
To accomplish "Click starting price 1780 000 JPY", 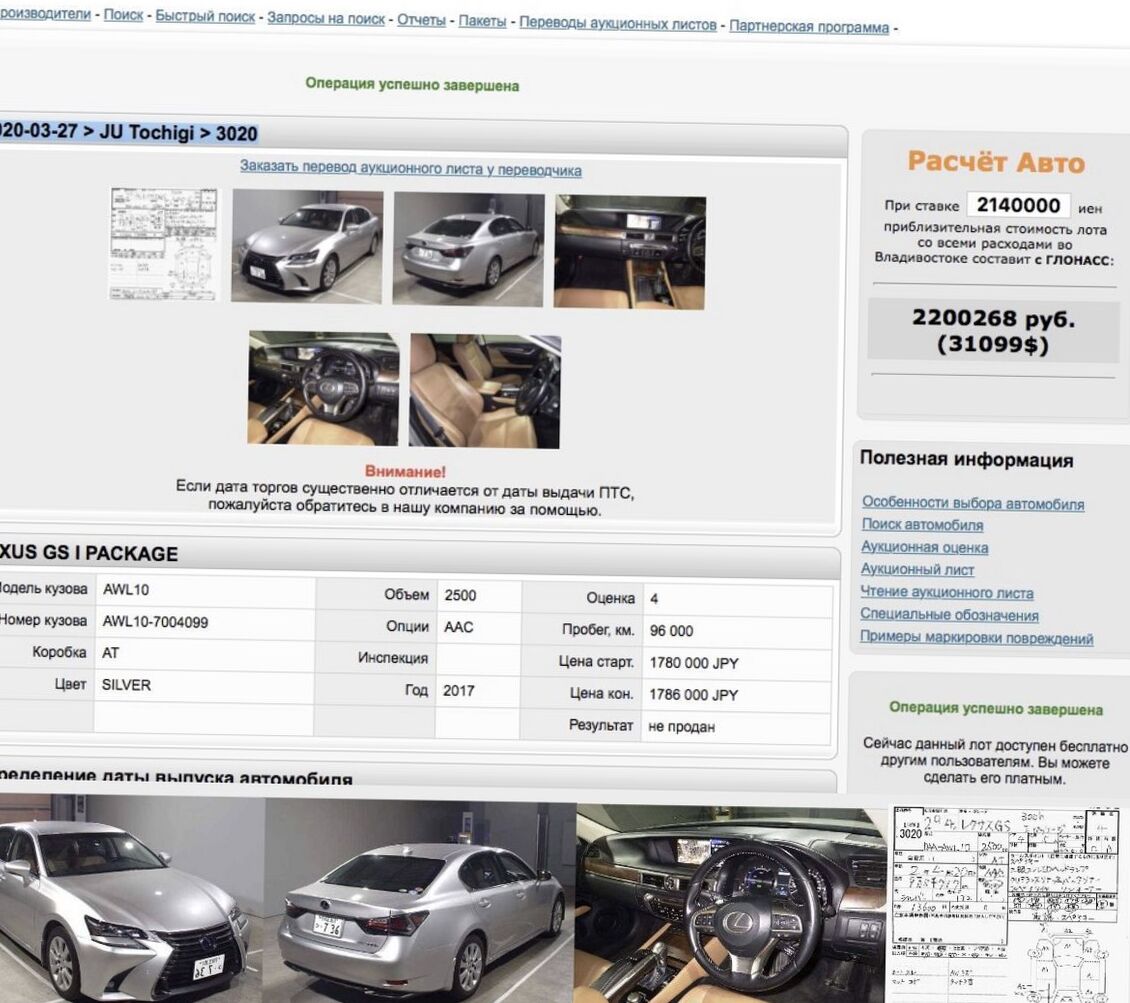I will click(x=693, y=663).
